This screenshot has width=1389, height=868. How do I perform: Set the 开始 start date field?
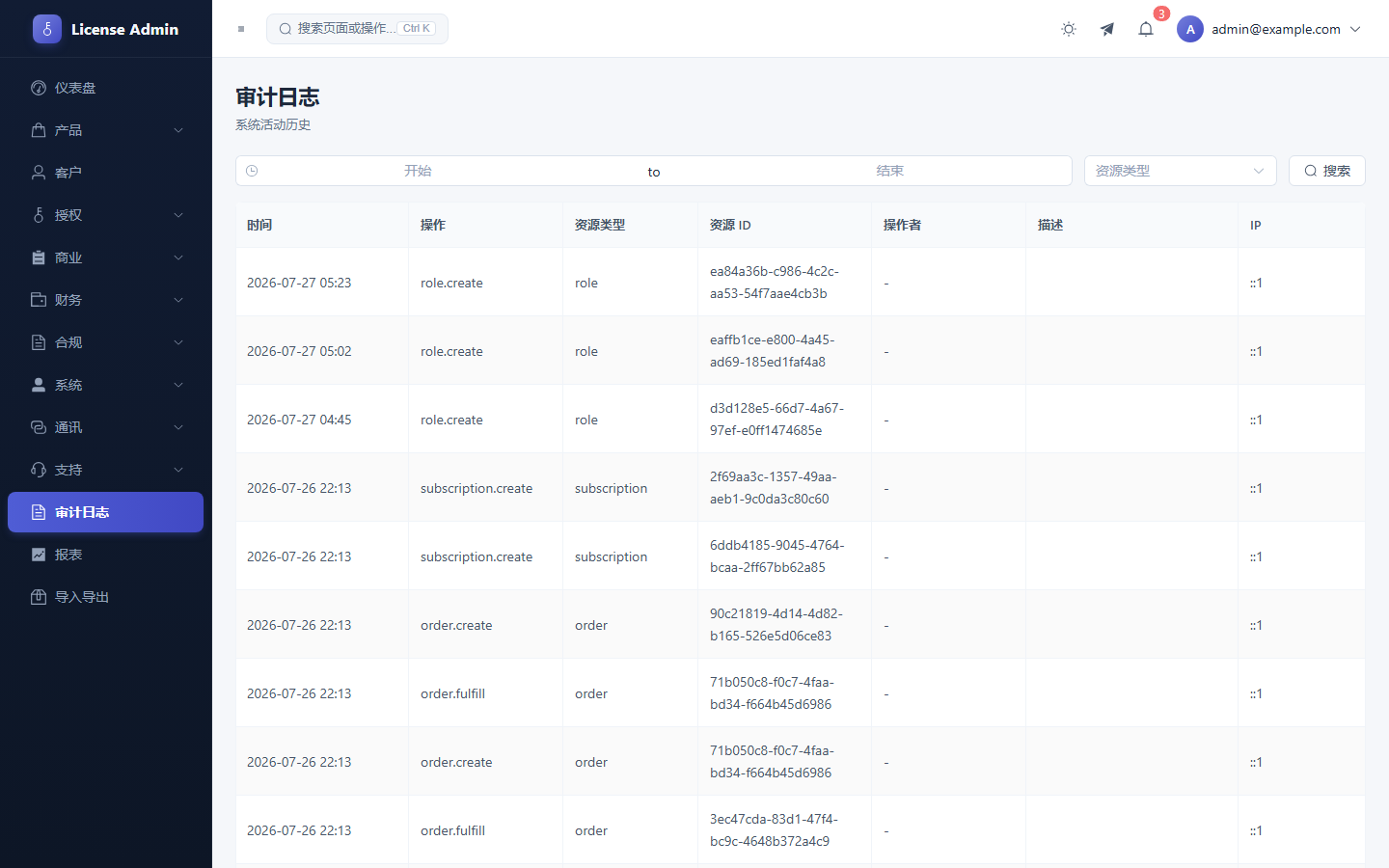tap(418, 171)
